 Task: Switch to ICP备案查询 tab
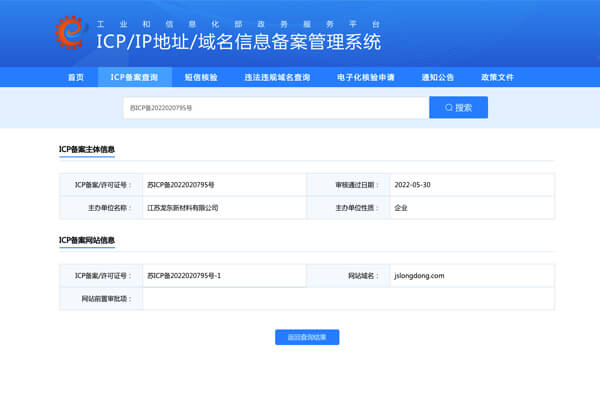[134, 77]
